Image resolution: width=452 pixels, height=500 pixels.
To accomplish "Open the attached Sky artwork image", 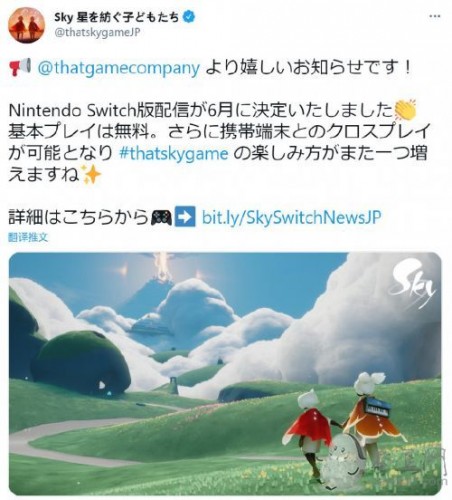I will click(x=225, y=374).
